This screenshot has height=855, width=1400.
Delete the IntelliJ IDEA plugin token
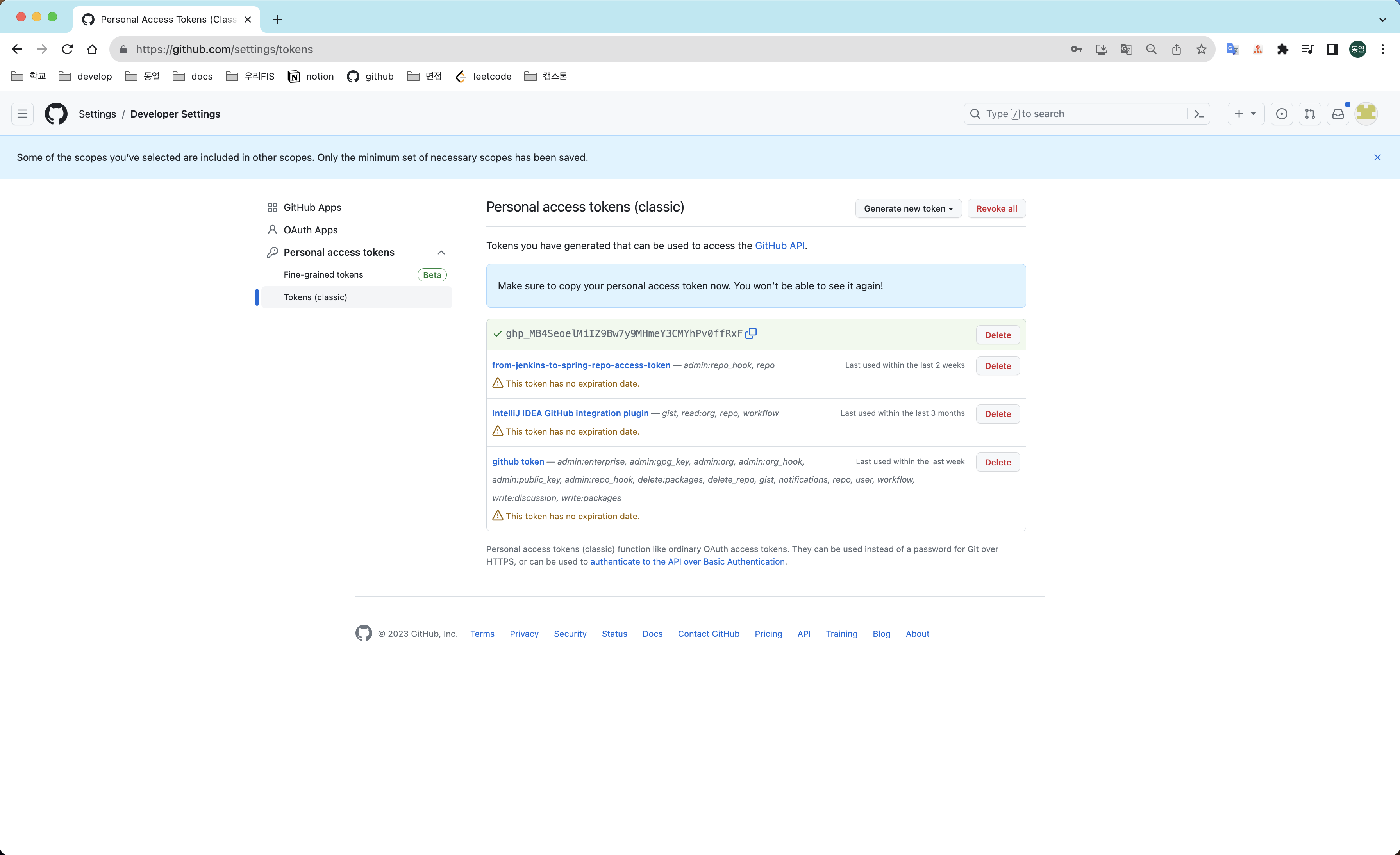click(x=997, y=414)
